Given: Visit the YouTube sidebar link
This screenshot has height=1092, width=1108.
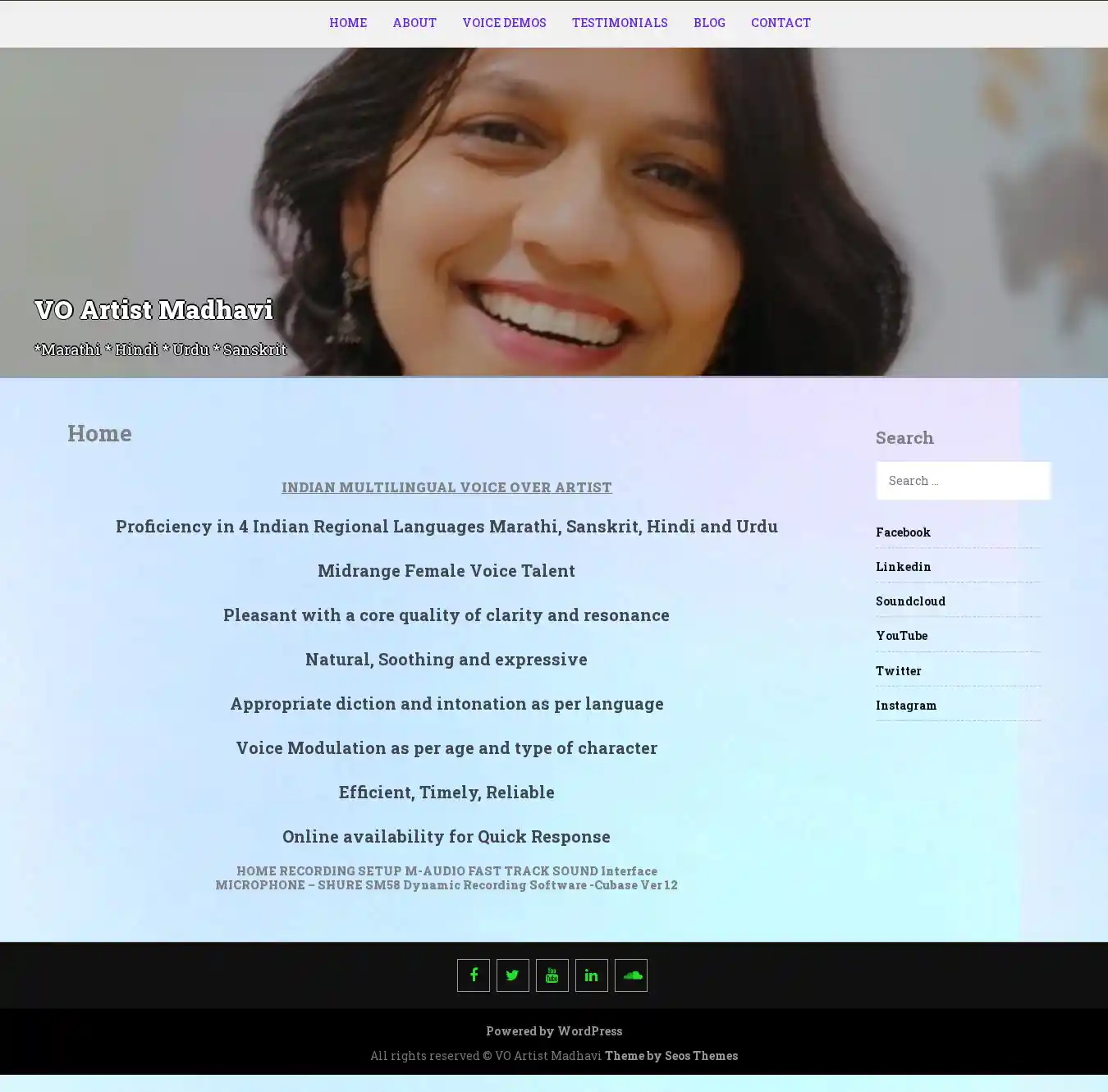Looking at the screenshot, I should pyautogui.click(x=901, y=636).
